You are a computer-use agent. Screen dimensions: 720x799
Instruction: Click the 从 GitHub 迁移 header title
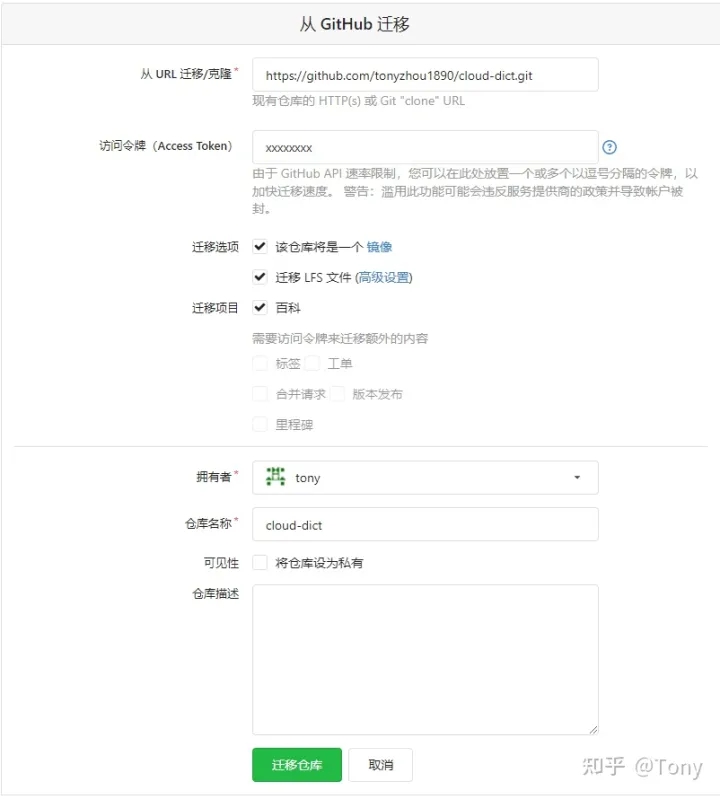[x=355, y=24]
